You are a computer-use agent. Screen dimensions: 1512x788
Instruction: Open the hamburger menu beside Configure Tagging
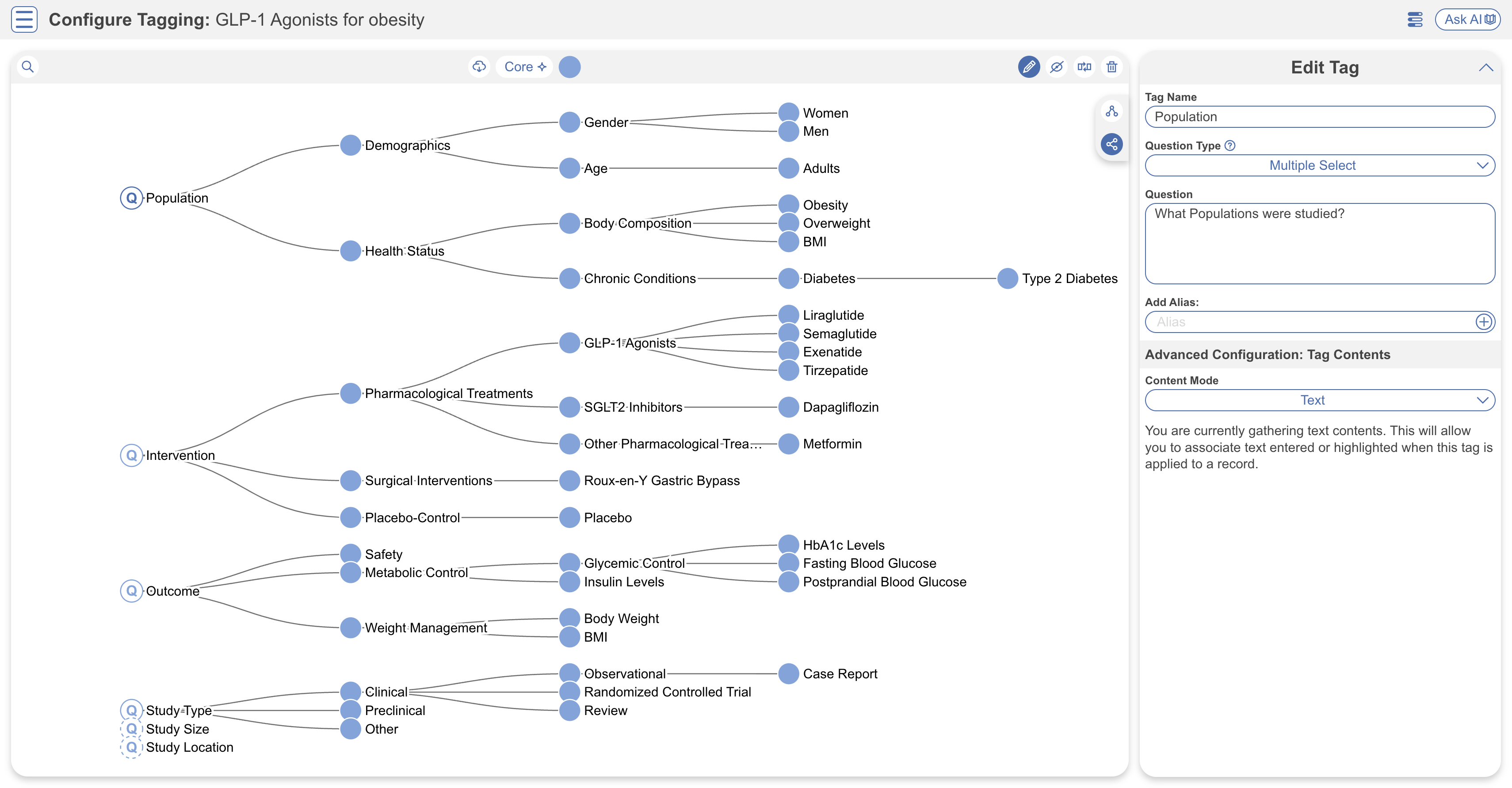(24, 19)
